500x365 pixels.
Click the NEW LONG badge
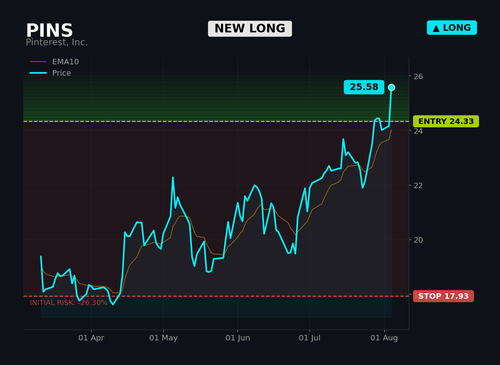pos(250,29)
